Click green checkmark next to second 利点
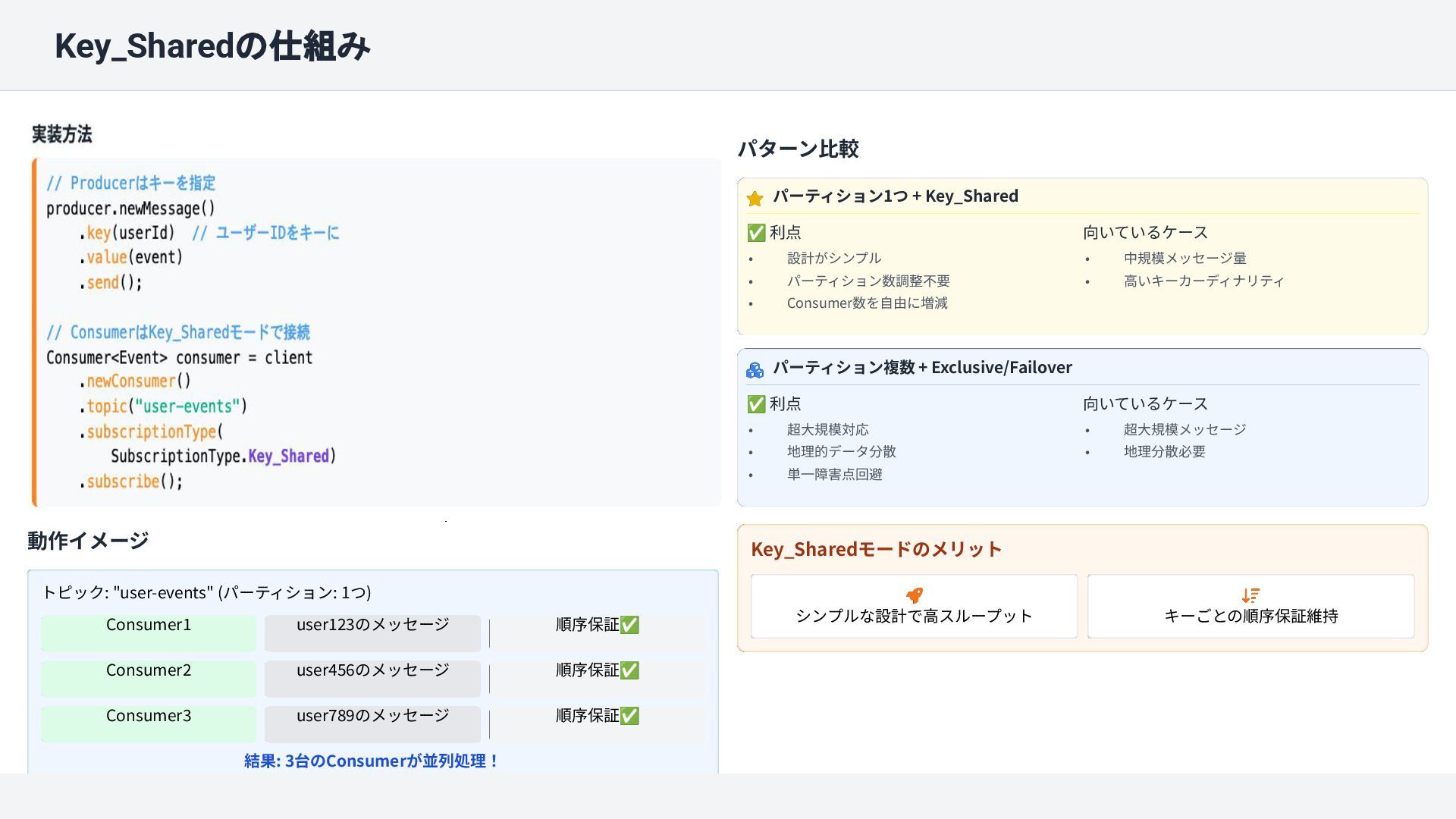The width and height of the screenshot is (1456, 819). tap(756, 404)
